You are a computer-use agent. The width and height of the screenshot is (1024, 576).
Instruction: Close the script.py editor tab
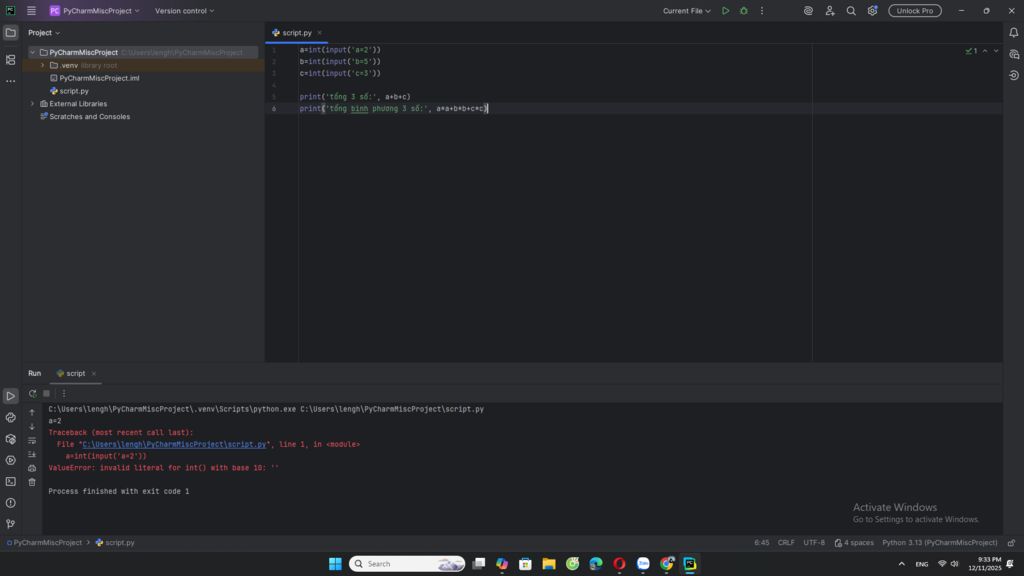click(x=319, y=33)
